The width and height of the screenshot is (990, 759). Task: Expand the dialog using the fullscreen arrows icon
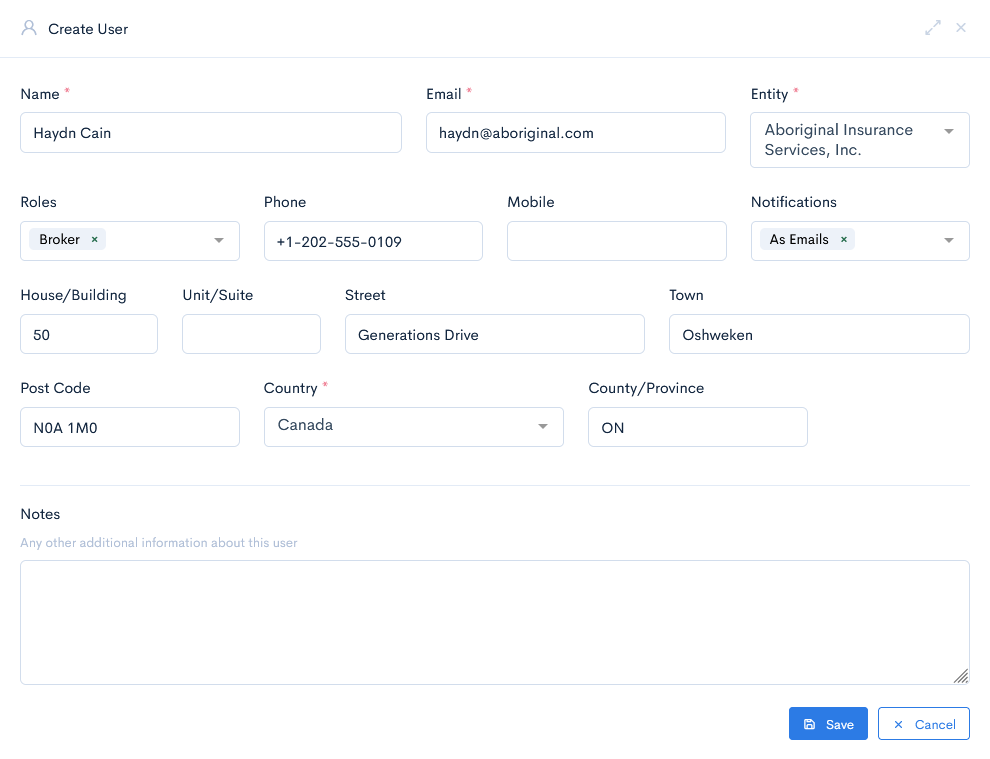point(932,28)
